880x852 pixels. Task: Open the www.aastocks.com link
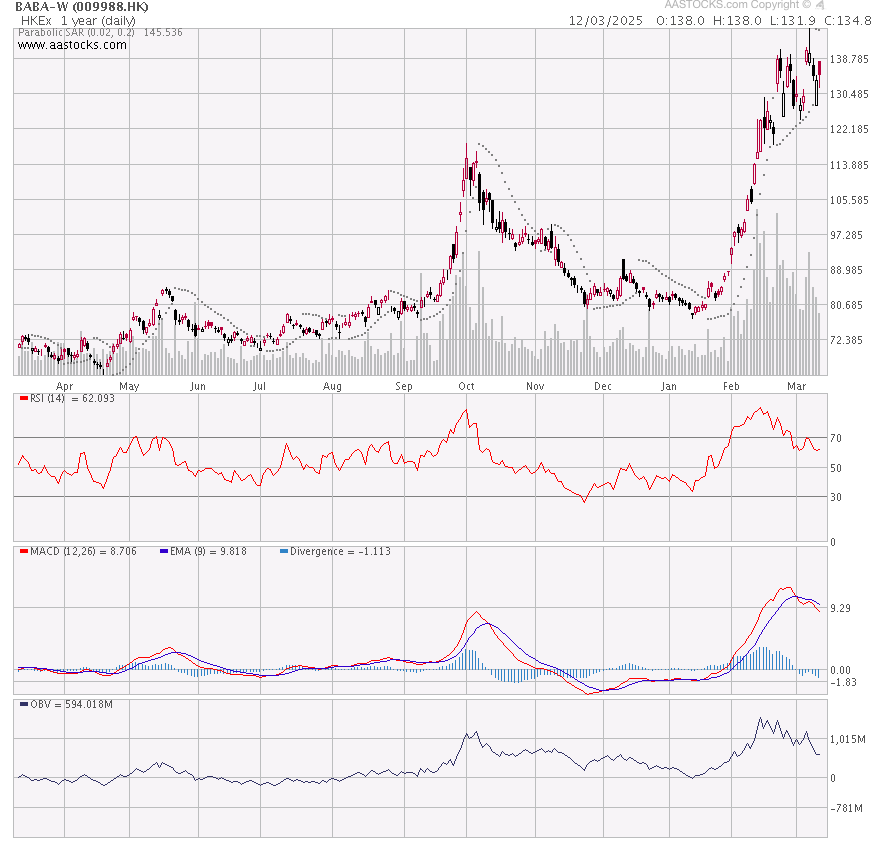(73, 45)
